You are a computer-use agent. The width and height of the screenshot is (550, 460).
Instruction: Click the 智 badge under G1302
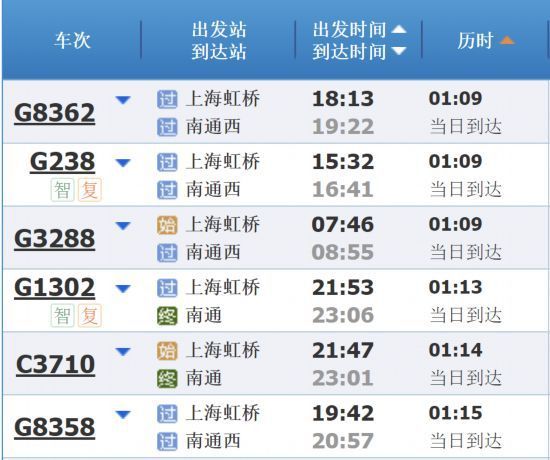(62, 315)
